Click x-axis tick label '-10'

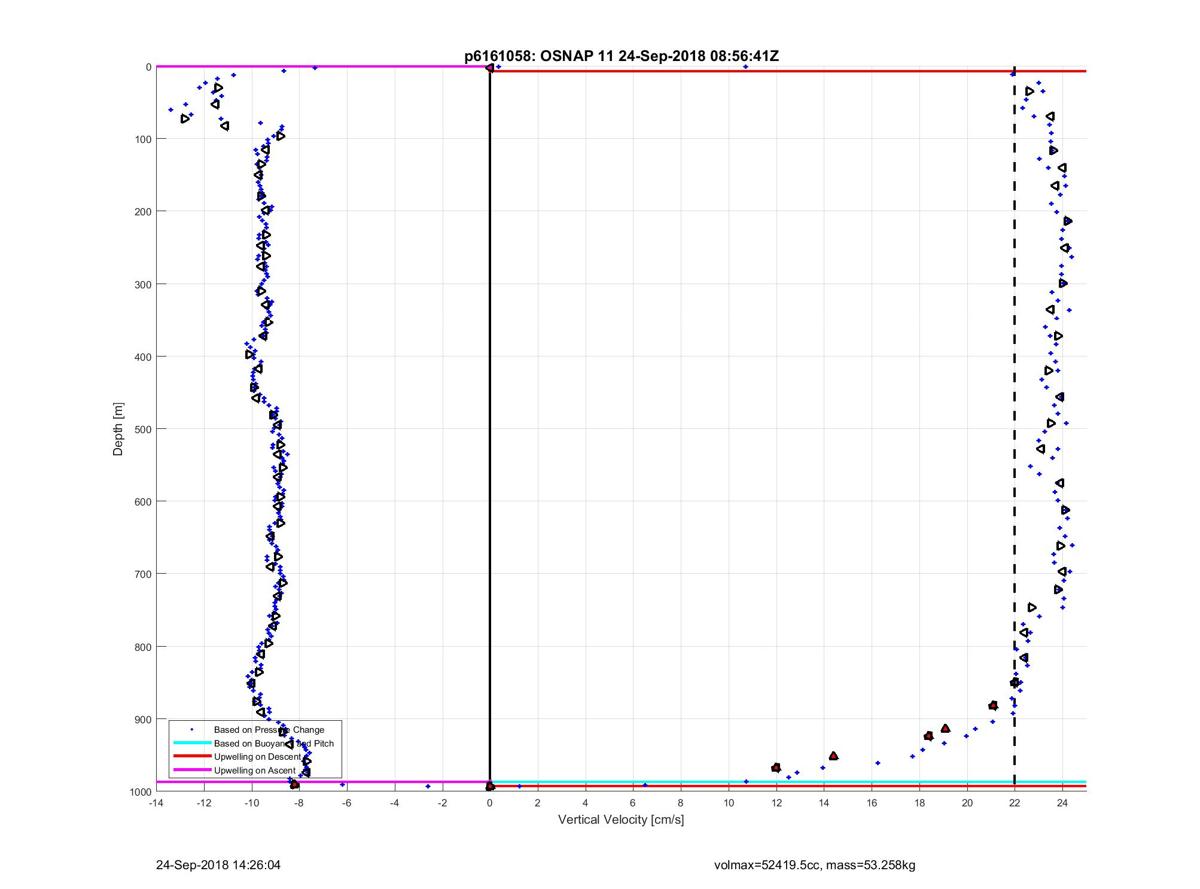click(x=251, y=802)
